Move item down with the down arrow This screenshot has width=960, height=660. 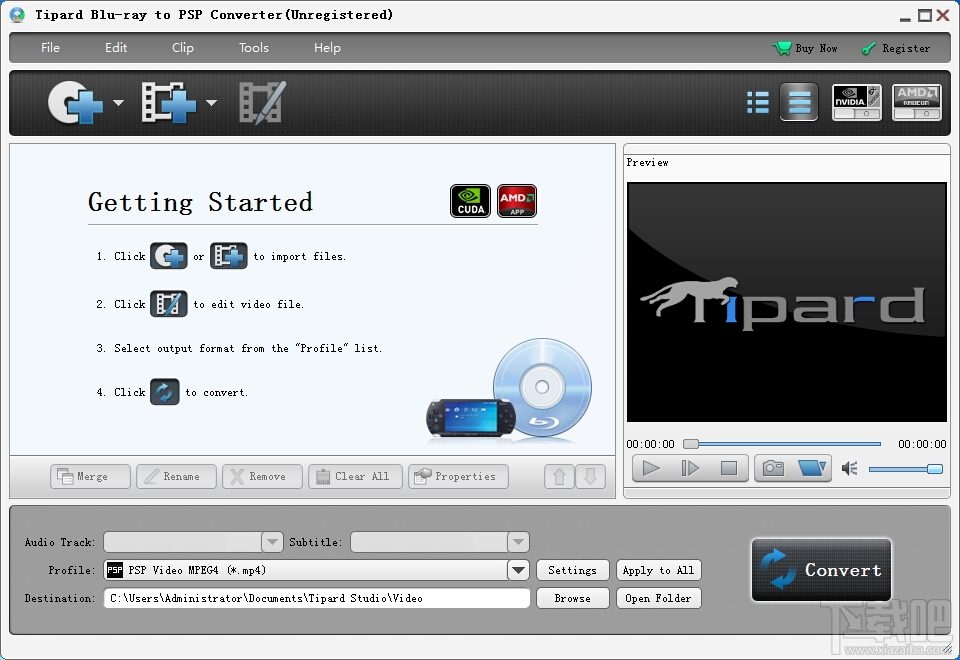pyautogui.click(x=590, y=476)
